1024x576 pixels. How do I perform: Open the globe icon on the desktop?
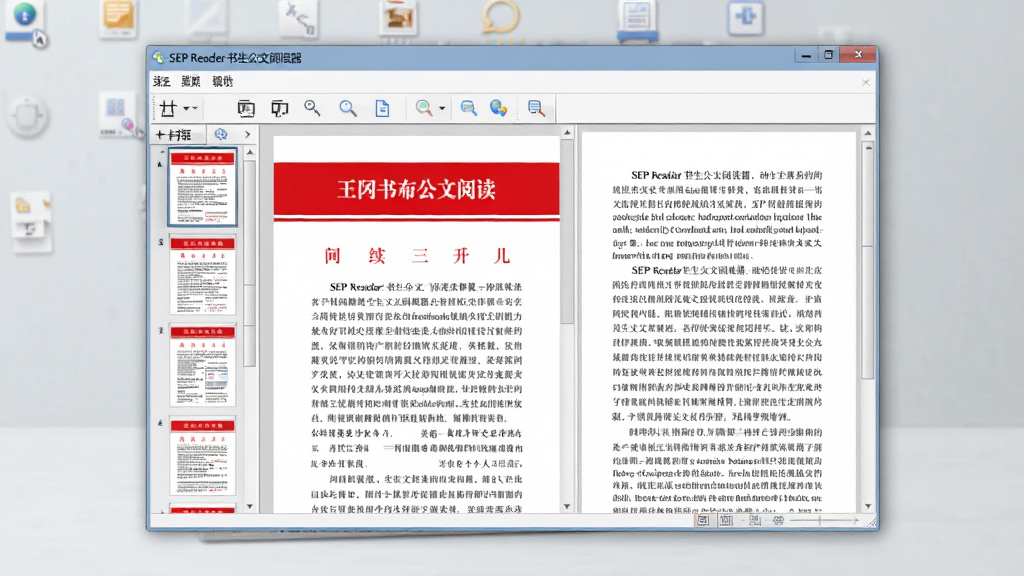[25, 16]
